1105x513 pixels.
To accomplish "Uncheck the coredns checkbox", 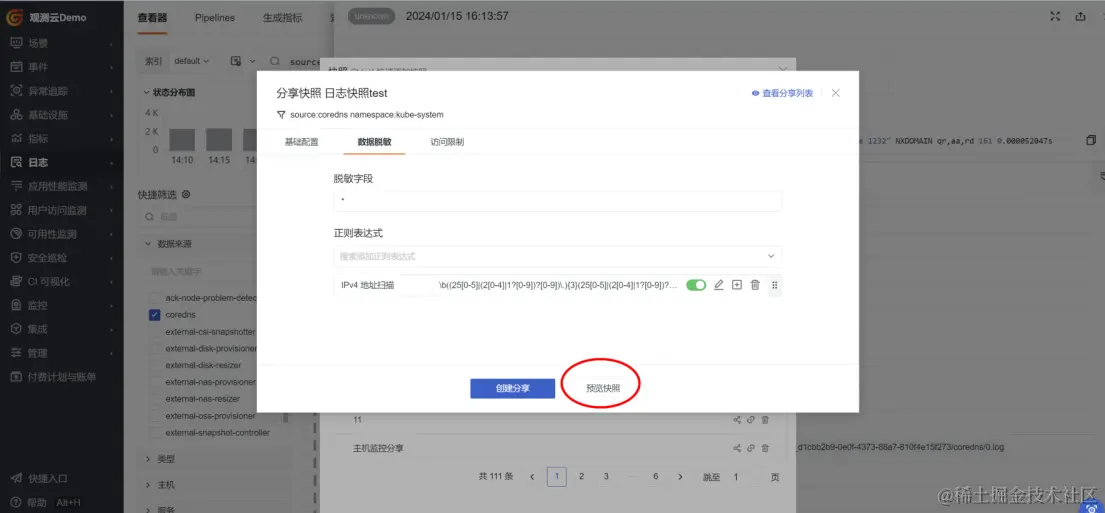I will 154,314.
